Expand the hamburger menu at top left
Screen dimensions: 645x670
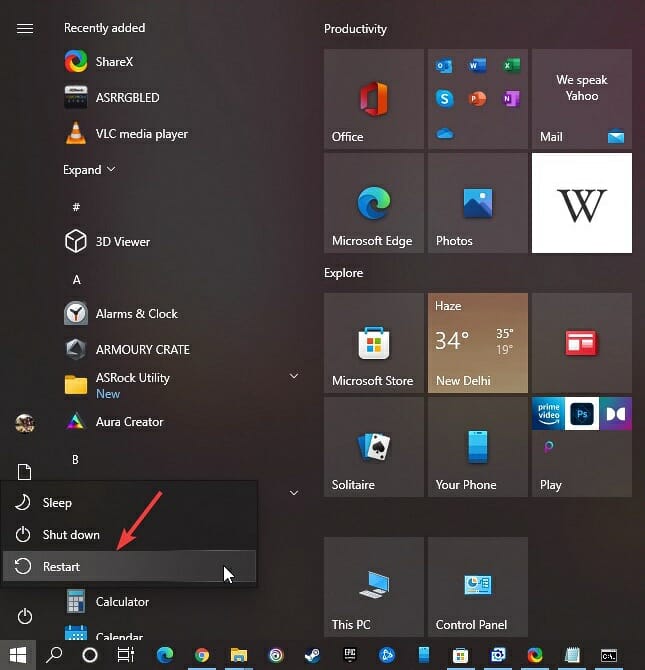pyautogui.click(x=25, y=29)
